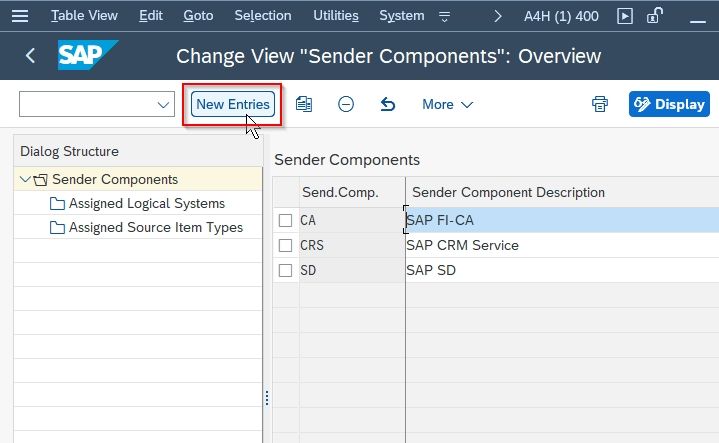Click the Send.Comp. column header
719x443 pixels.
352,192
